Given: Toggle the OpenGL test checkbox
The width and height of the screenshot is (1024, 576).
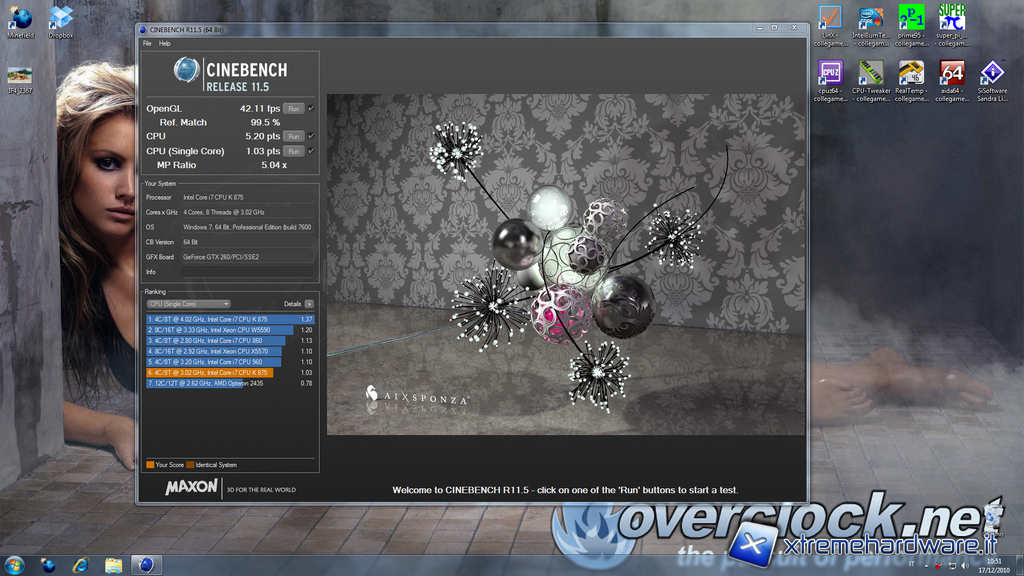Looking at the screenshot, I should 311,108.
